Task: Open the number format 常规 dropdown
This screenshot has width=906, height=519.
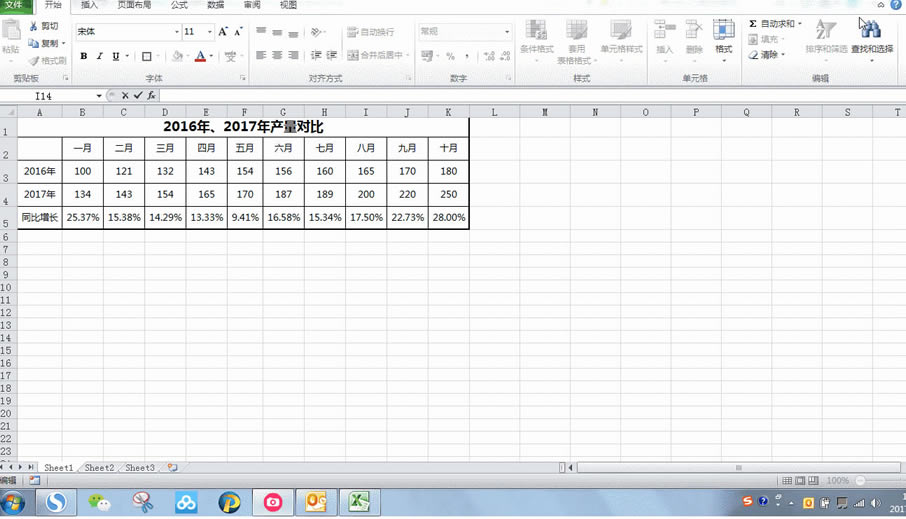Action: [507, 32]
